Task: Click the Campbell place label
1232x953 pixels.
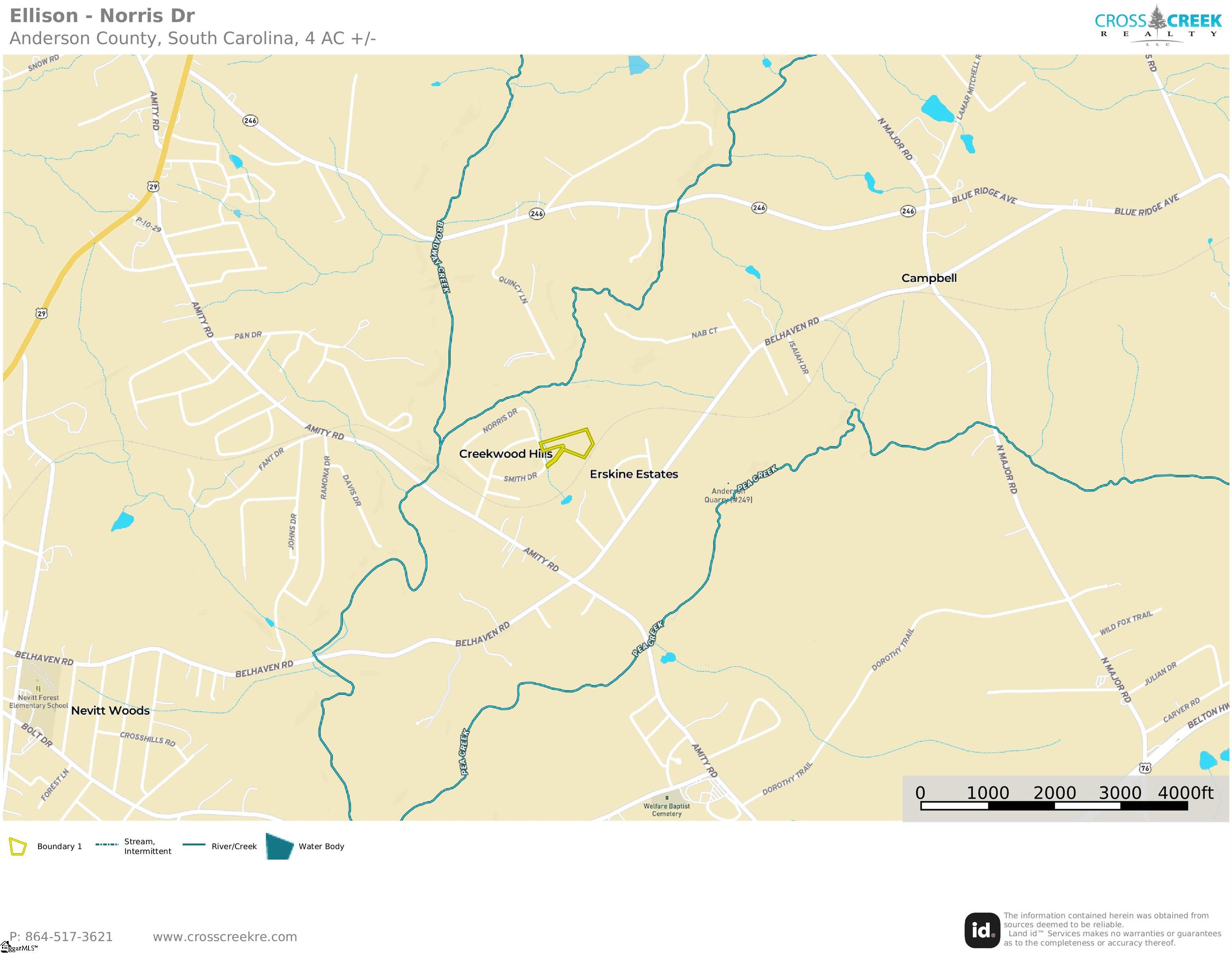Action: click(x=929, y=278)
